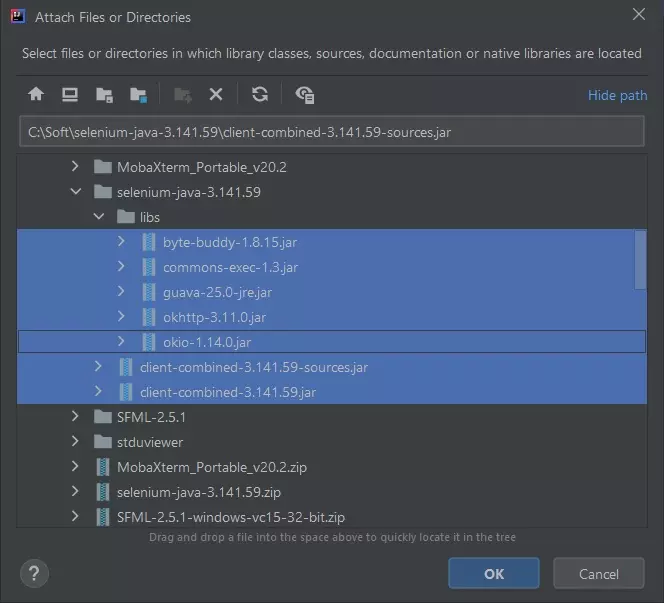This screenshot has height=603, width=664.
Task: Click the IntelliJ logo in title bar
Action: (18, 17)
